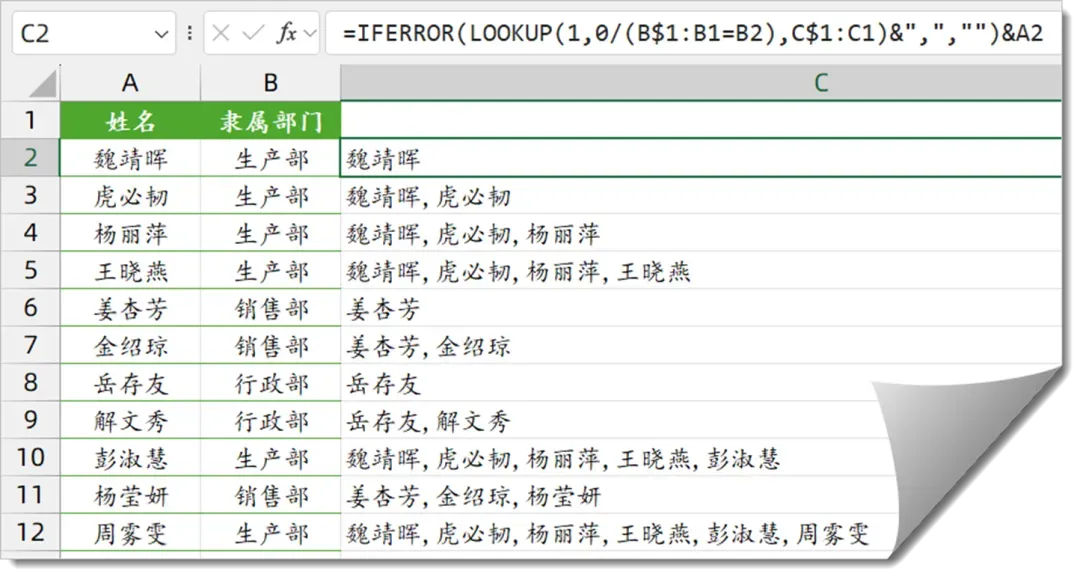Click the Cancel (X) formula icon

click(x=220, y=33)
